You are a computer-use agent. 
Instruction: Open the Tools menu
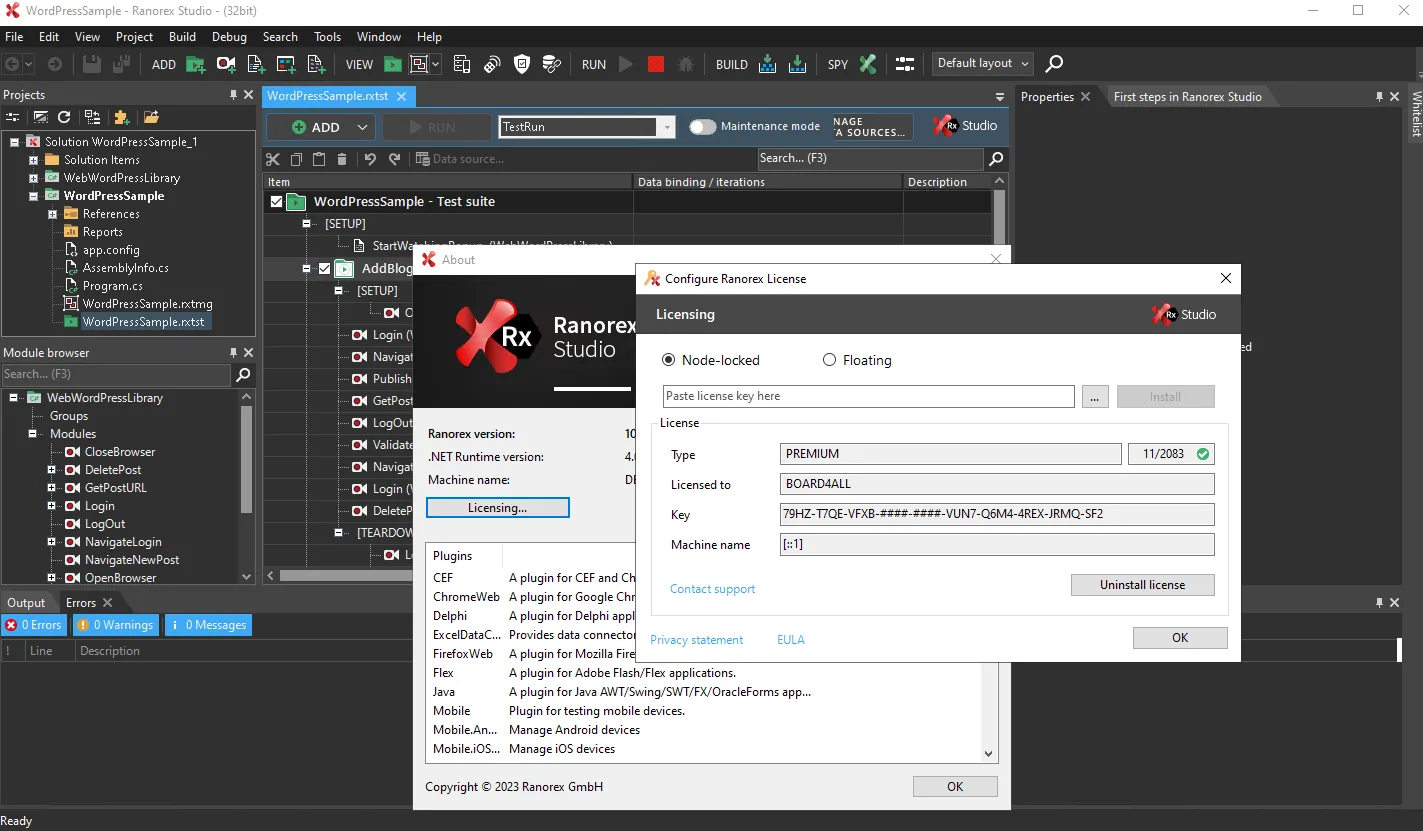tap(327, 37)
